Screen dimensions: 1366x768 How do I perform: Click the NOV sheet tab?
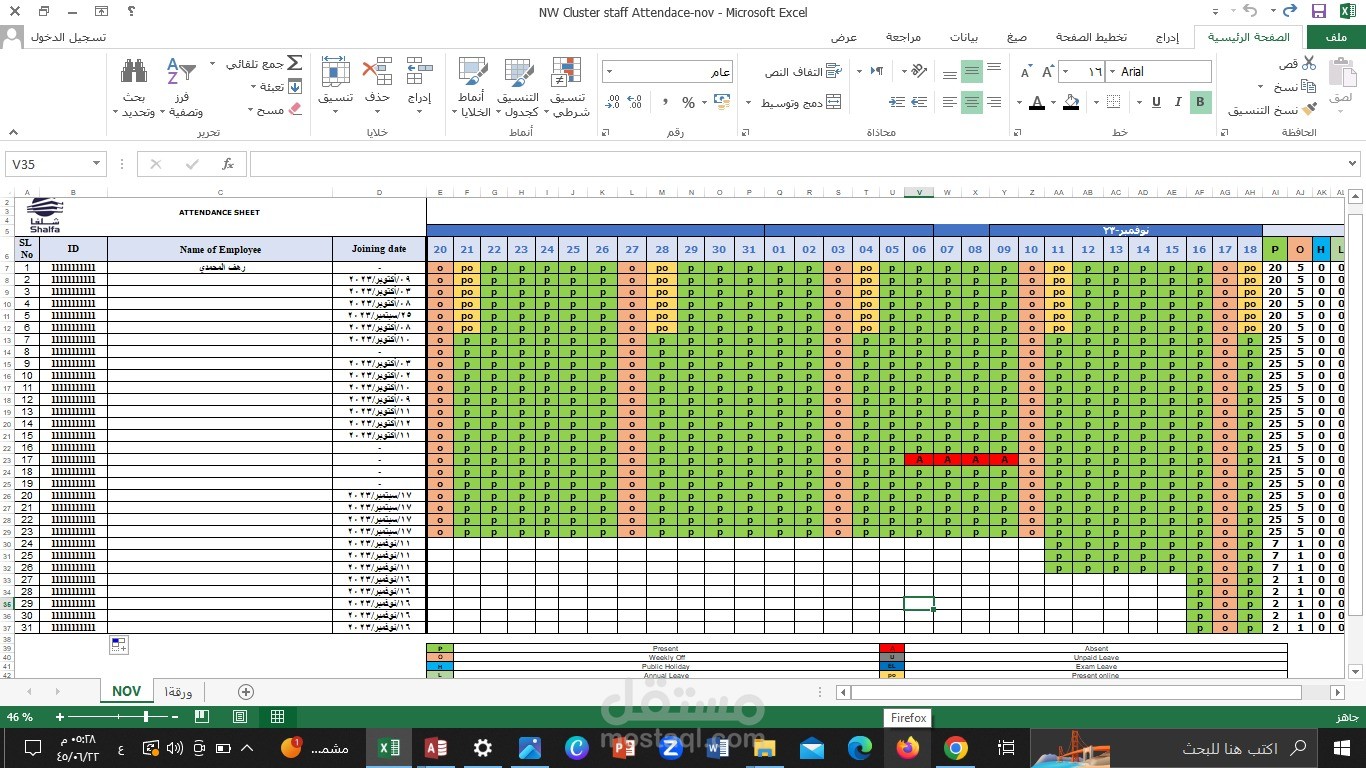pos(126,692)
